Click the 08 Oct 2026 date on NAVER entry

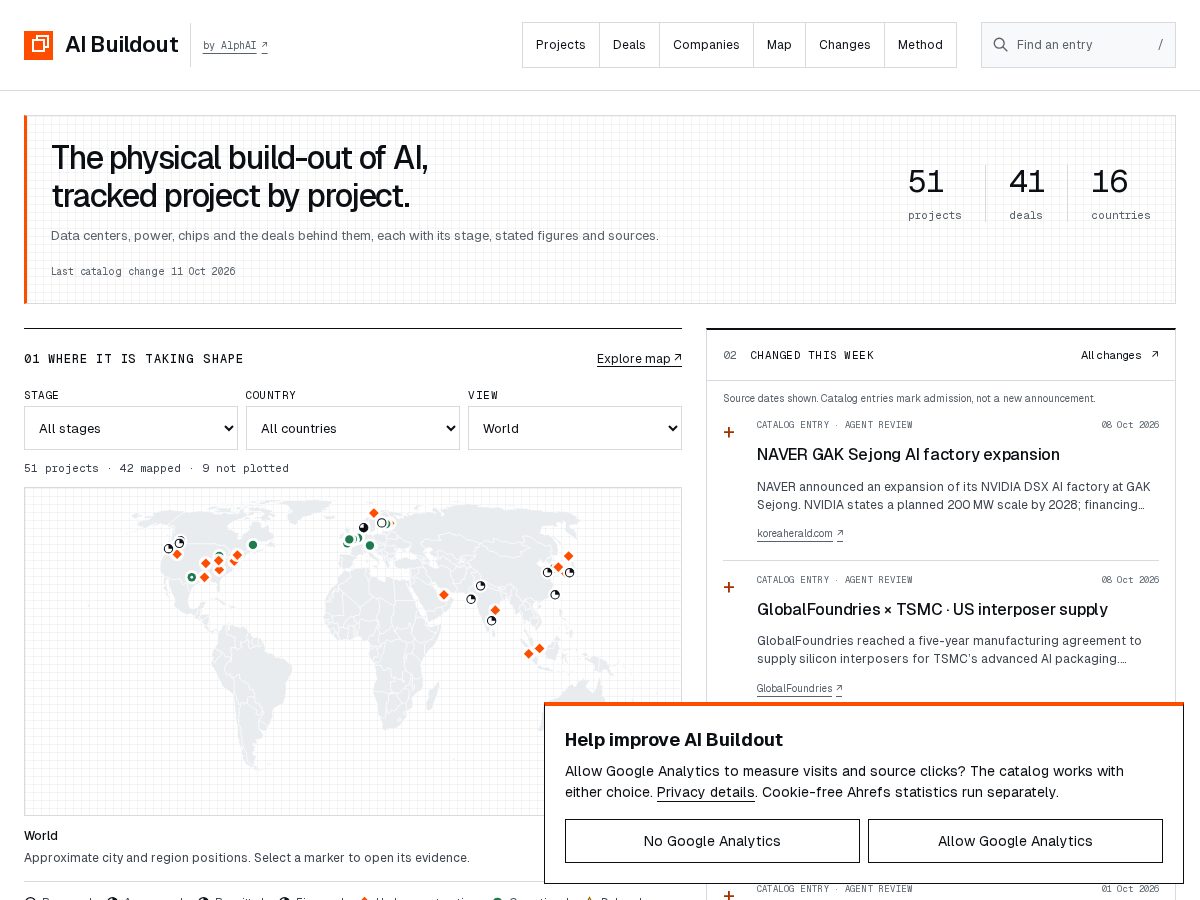[1130, 425]
